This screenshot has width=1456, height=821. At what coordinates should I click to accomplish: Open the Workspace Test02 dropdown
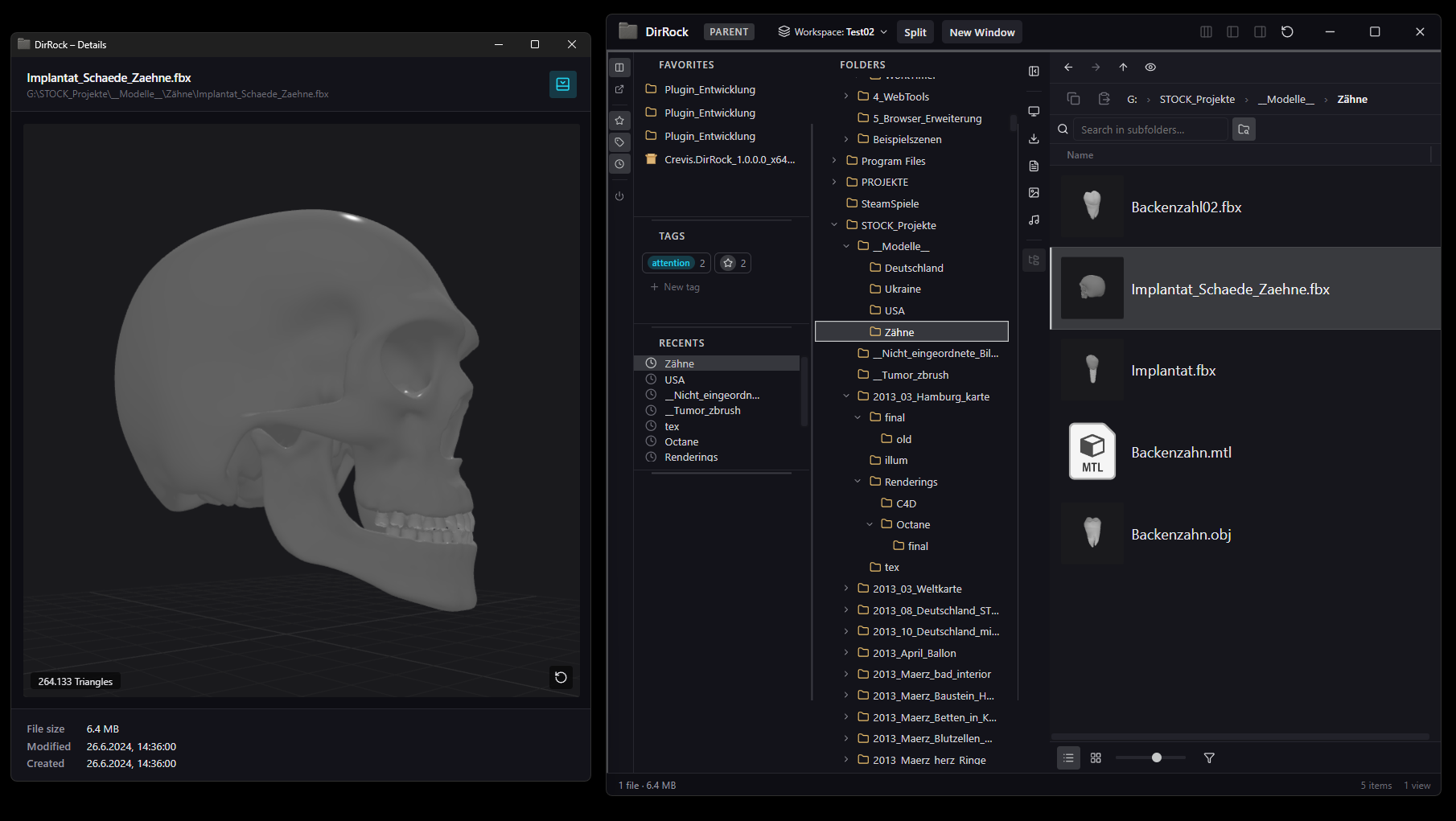[833, 32]
